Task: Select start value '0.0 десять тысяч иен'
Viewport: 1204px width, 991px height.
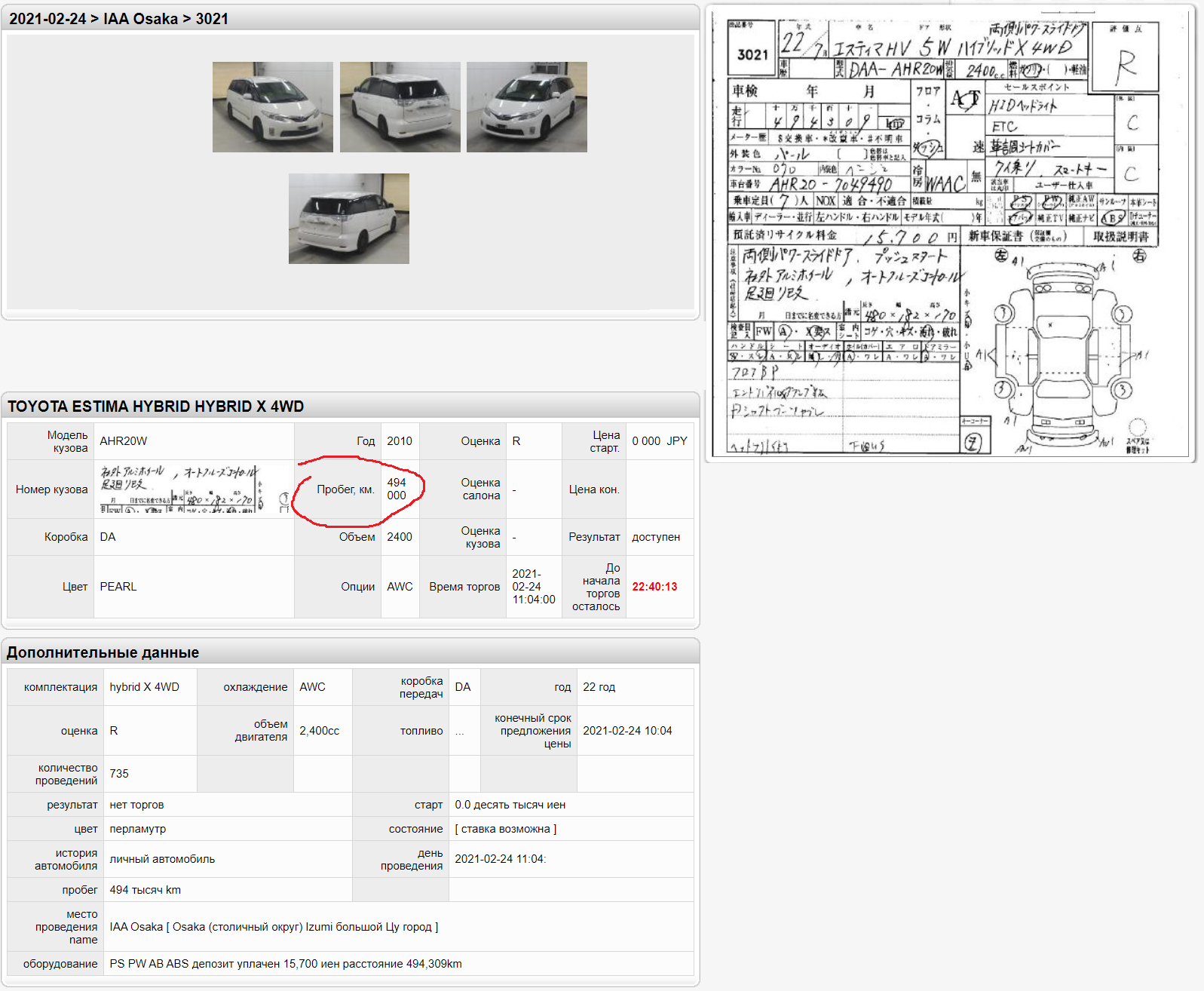Action: pos(510,805)
